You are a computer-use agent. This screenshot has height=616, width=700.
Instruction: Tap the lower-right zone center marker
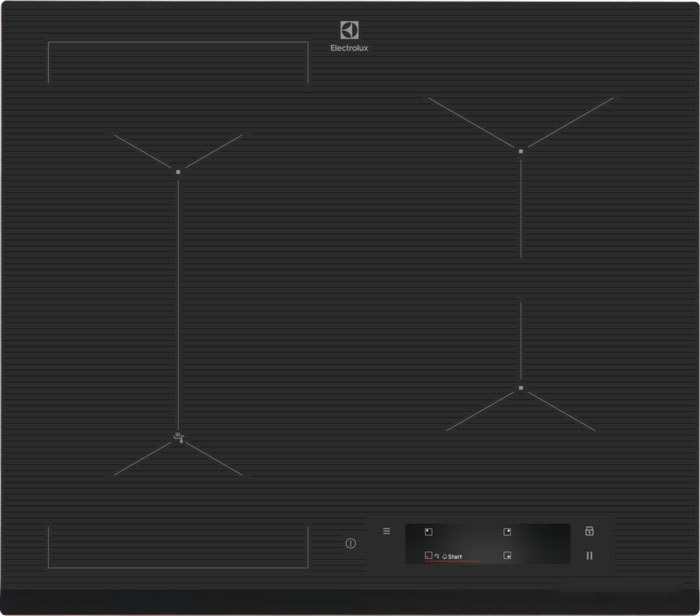521,388
